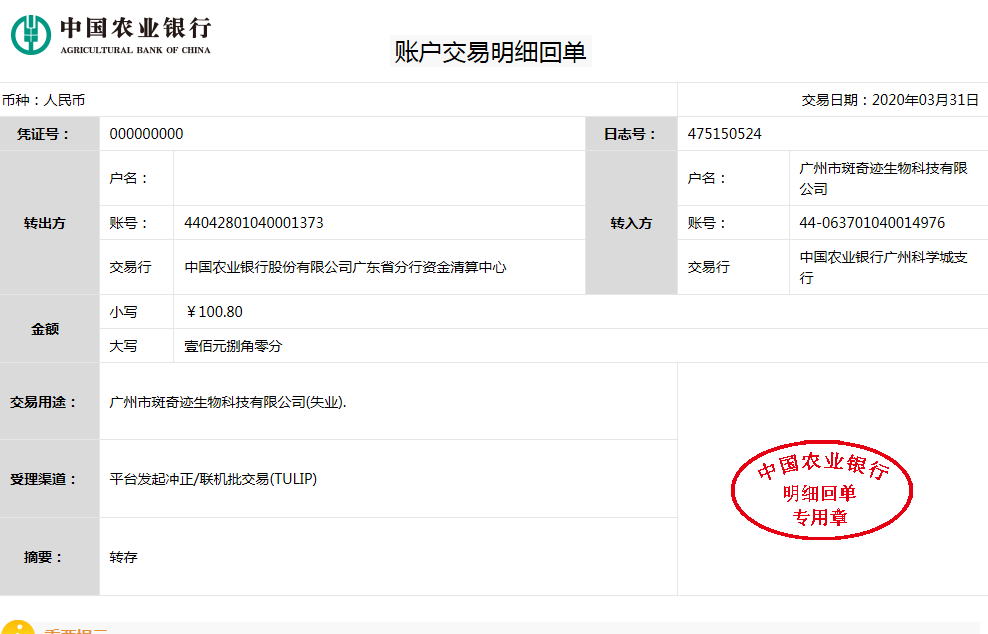Select payee name 广州市斑奇迹生物科技有限公司 under 转入方
The width and height of the screenshot is (988, 634).
point(883,178)
